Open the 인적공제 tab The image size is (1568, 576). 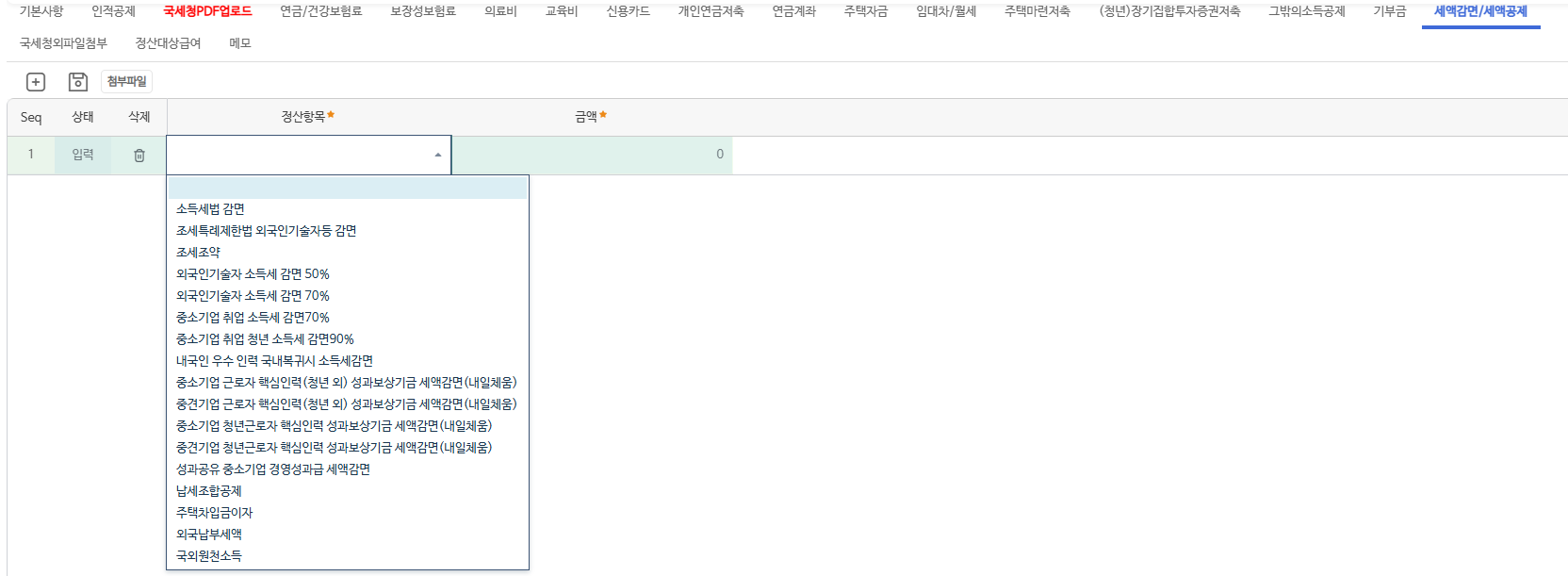click(x=113, y=11)
